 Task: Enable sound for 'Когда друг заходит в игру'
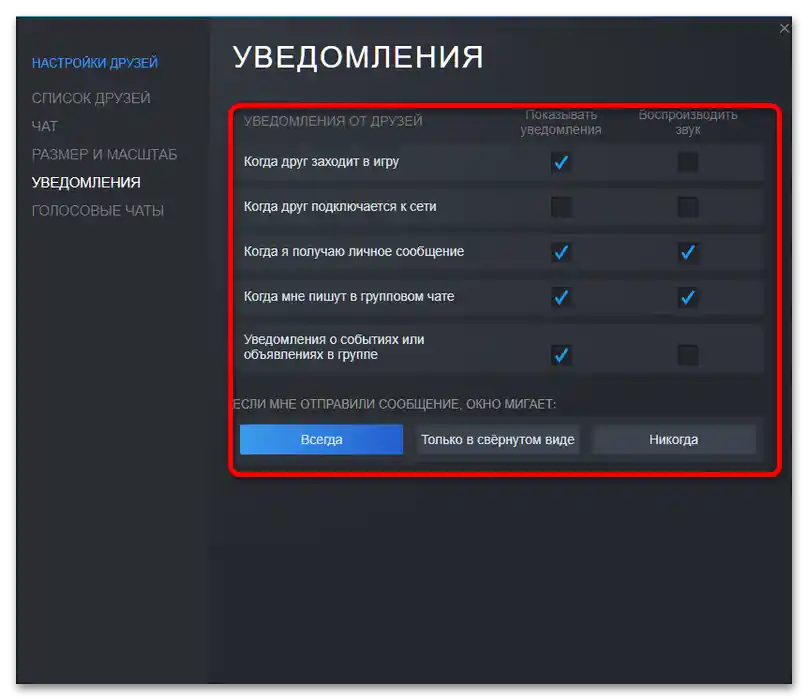click(687, 162)
